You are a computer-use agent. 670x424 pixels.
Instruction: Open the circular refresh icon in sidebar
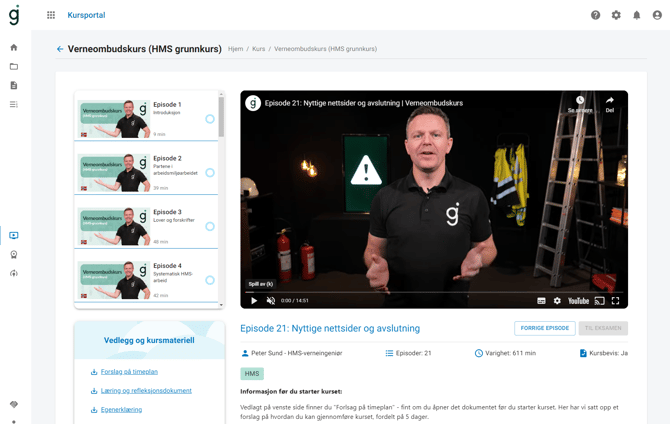click(14, 274)
